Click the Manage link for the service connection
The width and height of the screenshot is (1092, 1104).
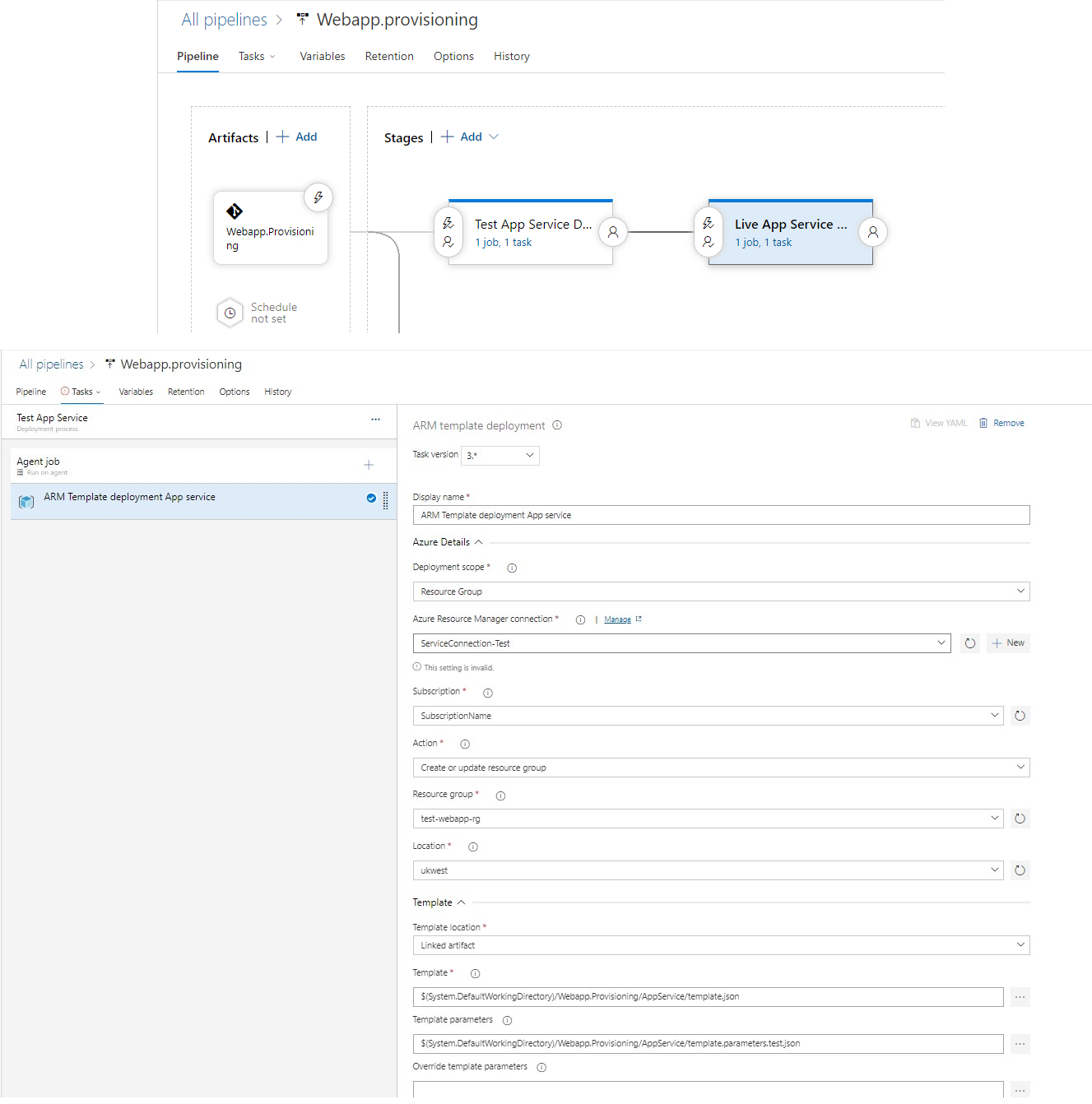(x=616, y=619)
